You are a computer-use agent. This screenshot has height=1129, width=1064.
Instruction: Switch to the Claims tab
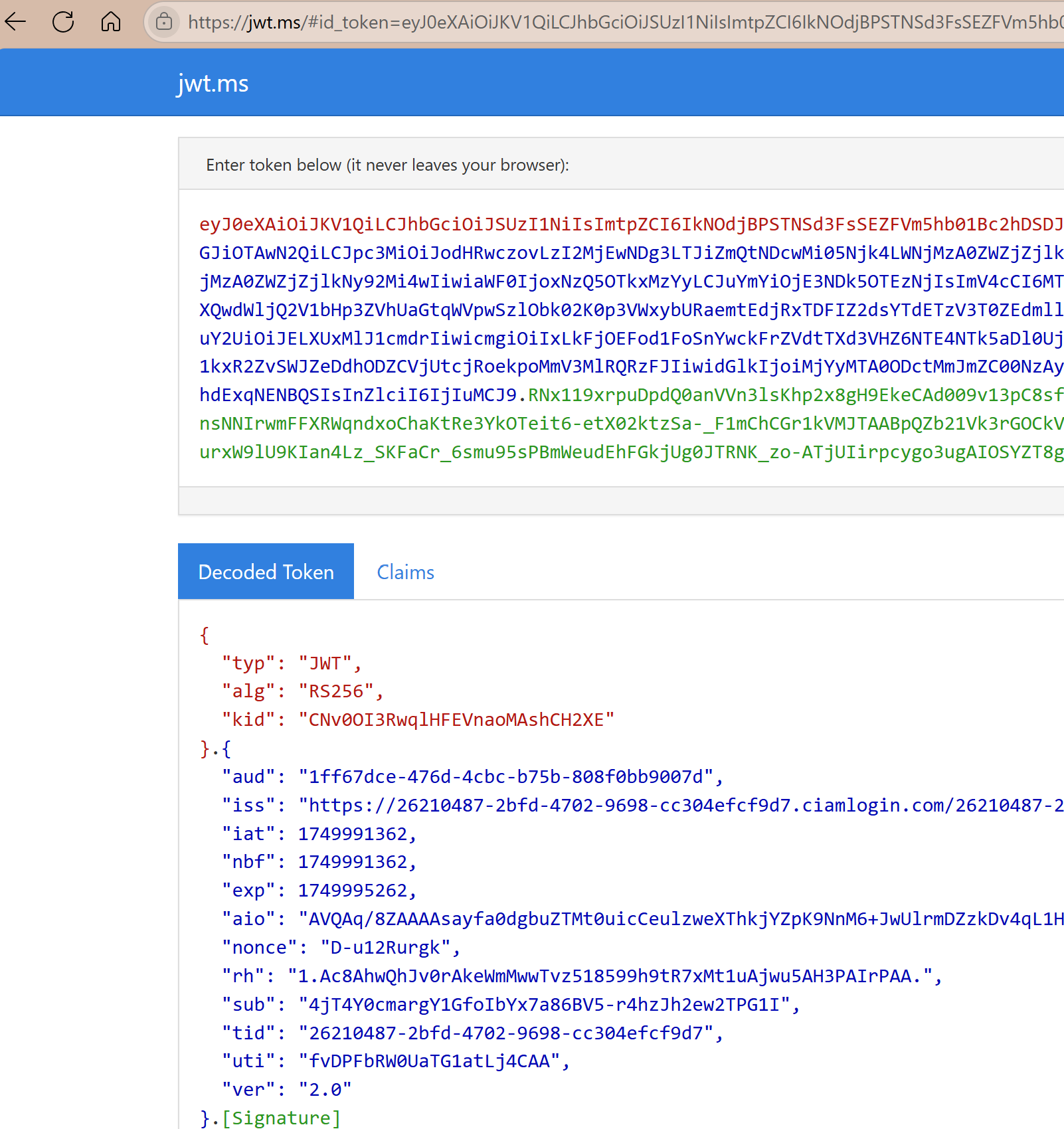(x=405, y=572)
